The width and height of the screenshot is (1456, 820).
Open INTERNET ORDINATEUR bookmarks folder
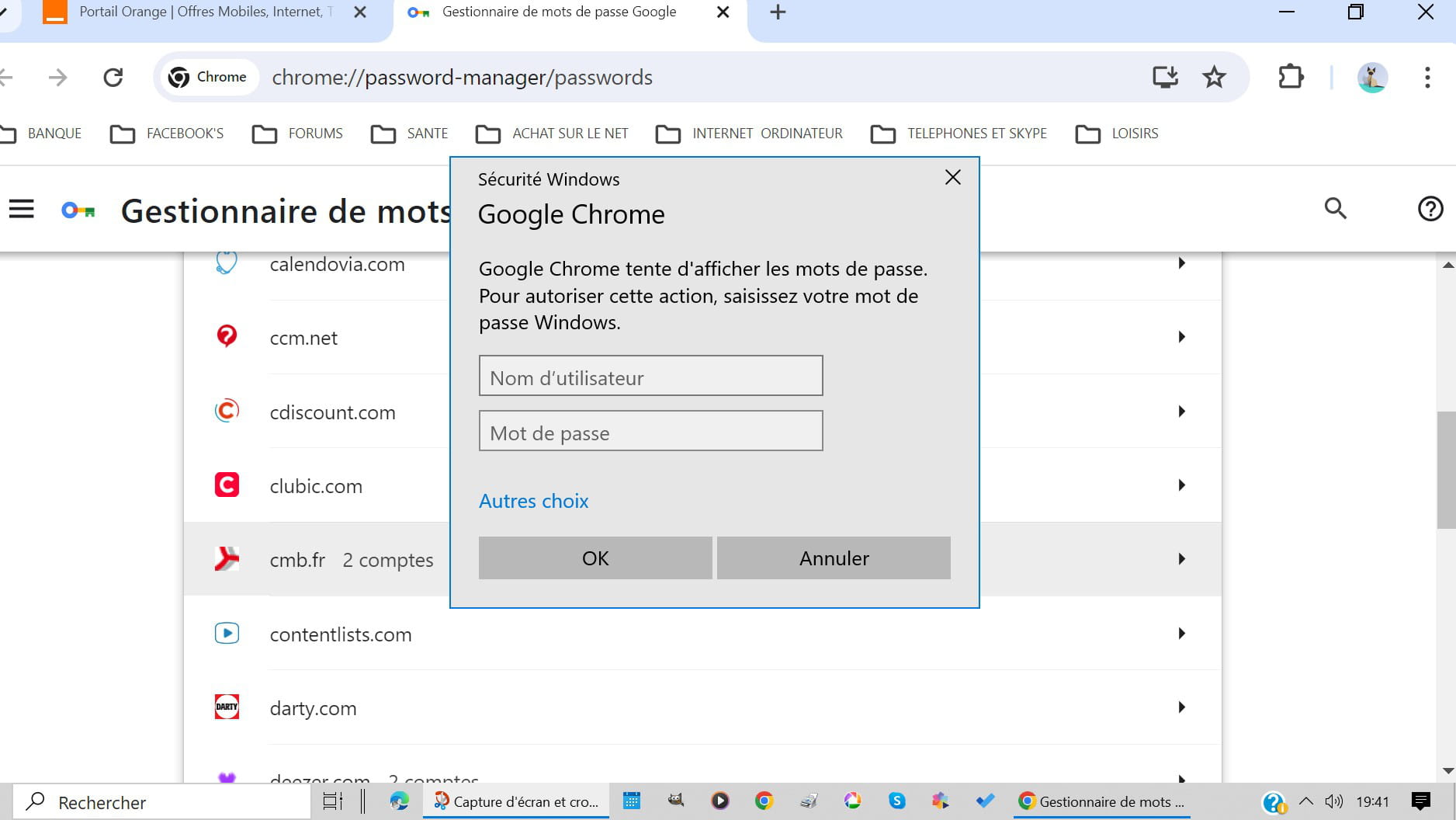point(749,134)
